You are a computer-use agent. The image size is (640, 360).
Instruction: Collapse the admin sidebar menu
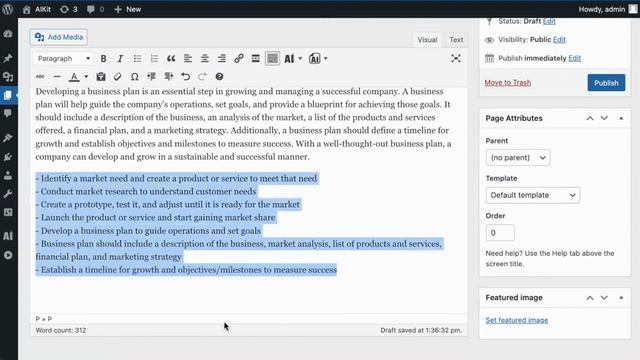point(8,256)
